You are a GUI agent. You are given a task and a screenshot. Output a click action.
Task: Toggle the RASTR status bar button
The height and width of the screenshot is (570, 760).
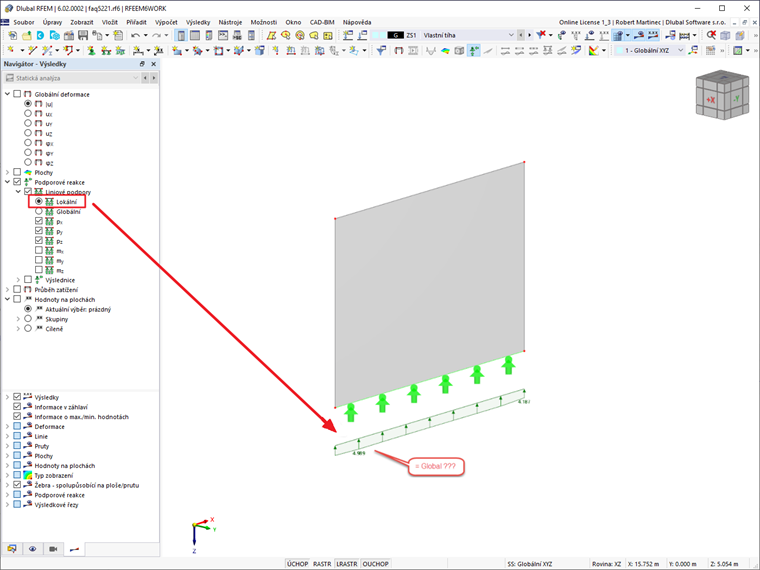322,564
